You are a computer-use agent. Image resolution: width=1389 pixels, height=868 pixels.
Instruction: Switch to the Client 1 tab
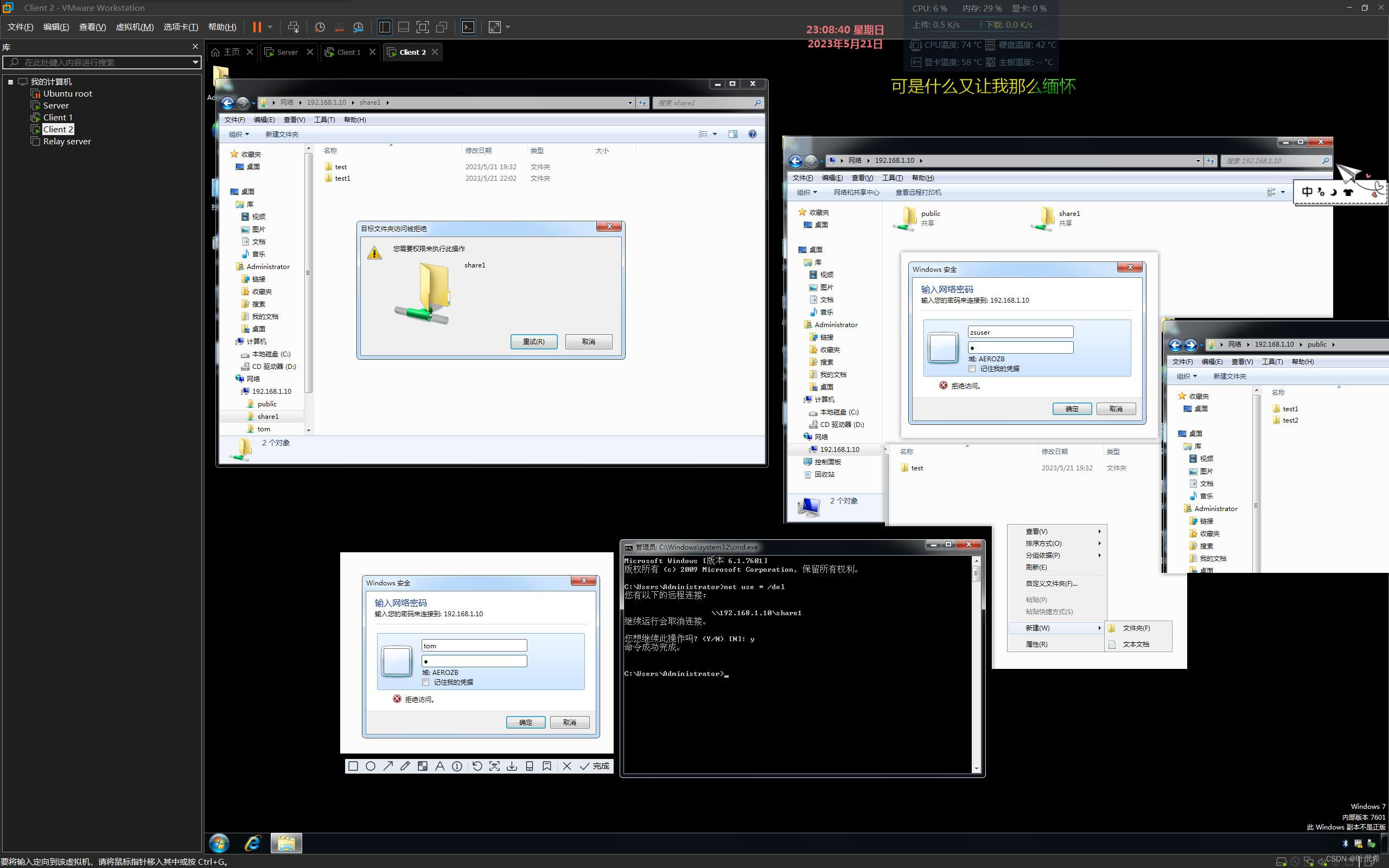click(x=348, y=52)
